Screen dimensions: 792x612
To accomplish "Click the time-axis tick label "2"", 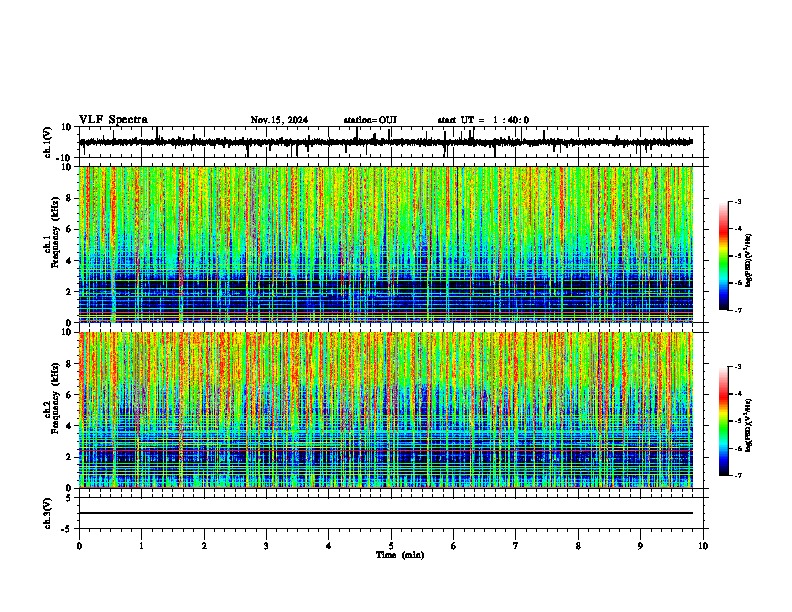I will (x=204, y=546).
